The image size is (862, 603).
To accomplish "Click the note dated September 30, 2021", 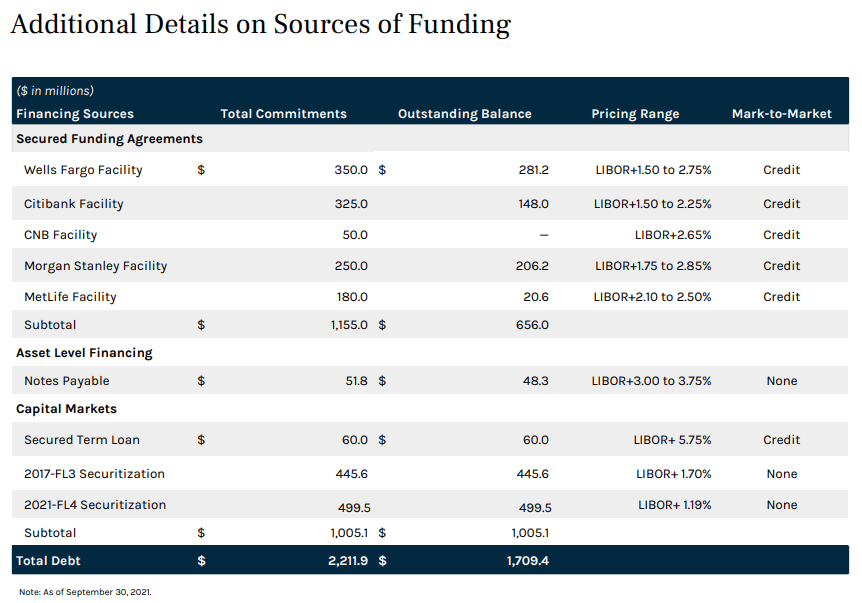I will point(84,591).
